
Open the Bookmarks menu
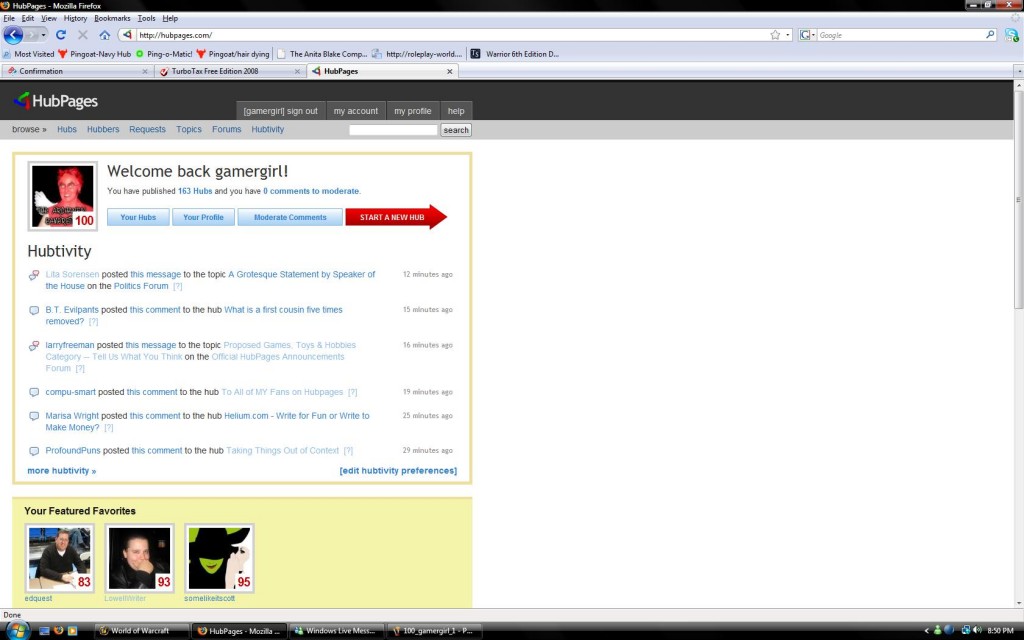(112, 17)
